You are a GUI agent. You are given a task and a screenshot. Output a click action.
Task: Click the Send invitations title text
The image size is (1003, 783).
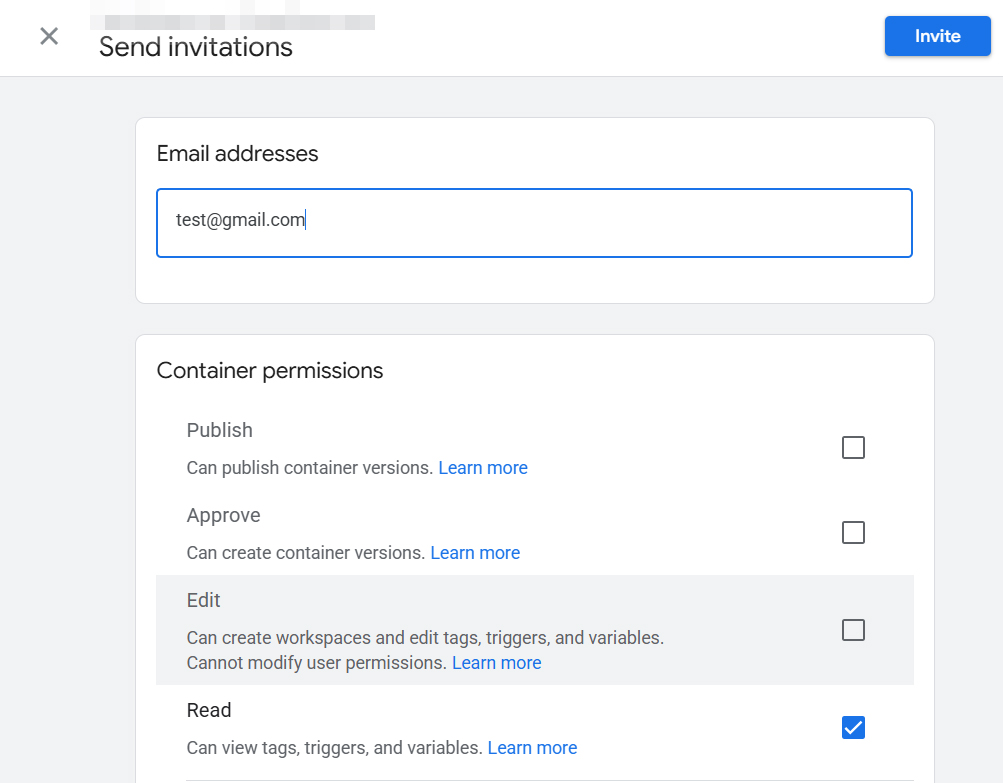click(x=196, y=47)
